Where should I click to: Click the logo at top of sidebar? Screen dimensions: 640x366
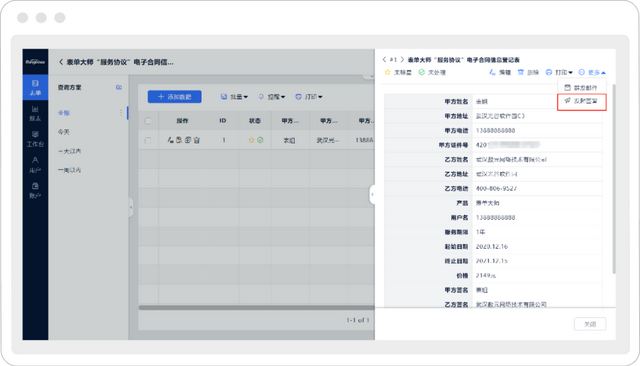pyautogui.click(x=35, y=62)
